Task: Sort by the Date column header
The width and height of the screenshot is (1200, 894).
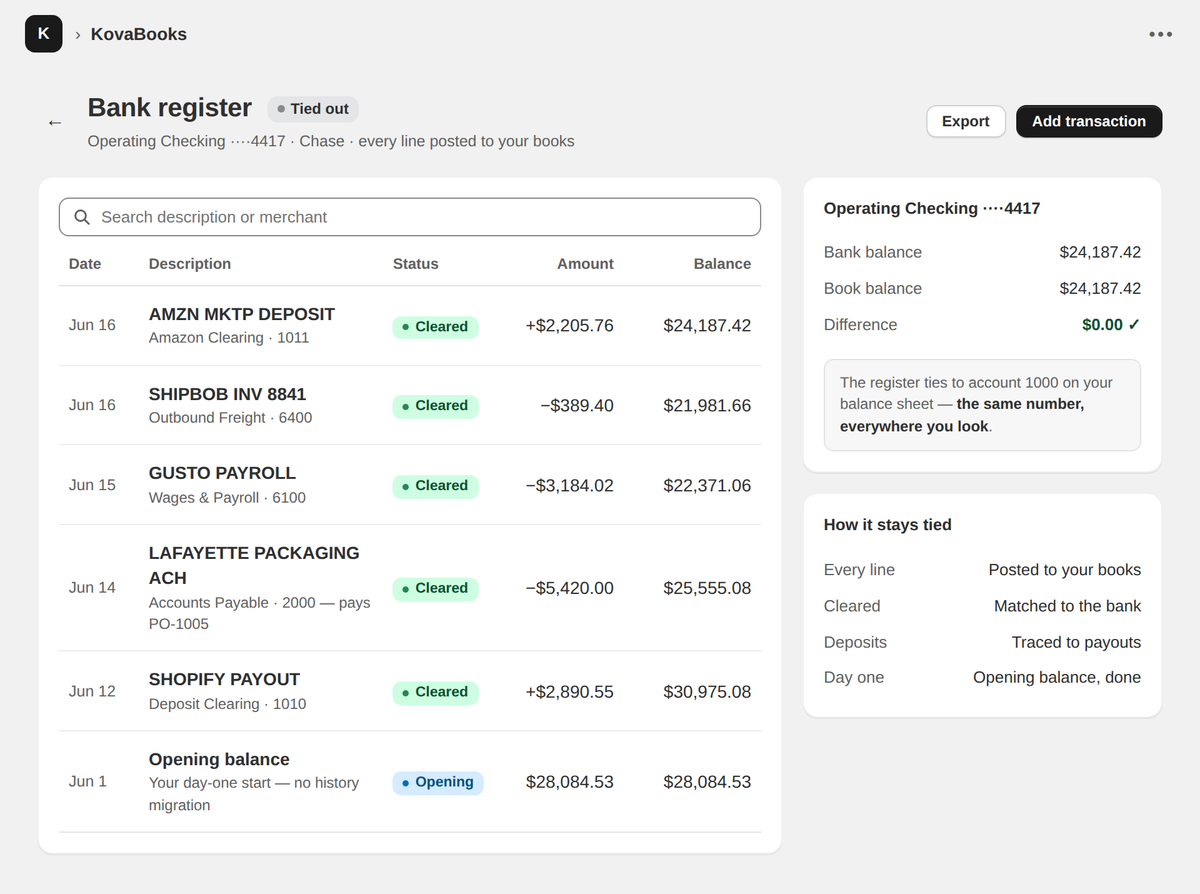Action: pyautogui.click(x=85, y=264)
